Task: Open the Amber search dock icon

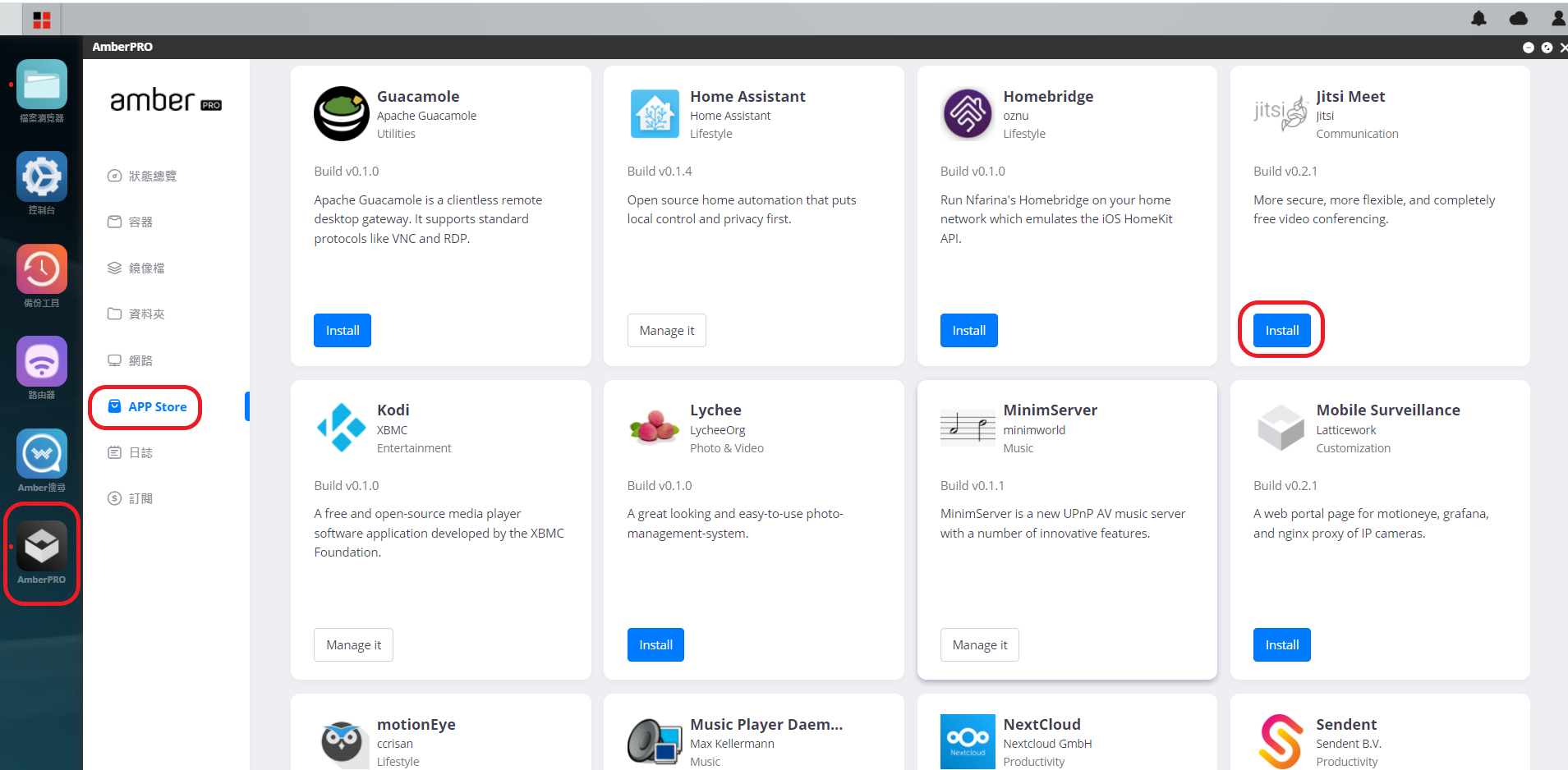Action: (x=42, y=454)
